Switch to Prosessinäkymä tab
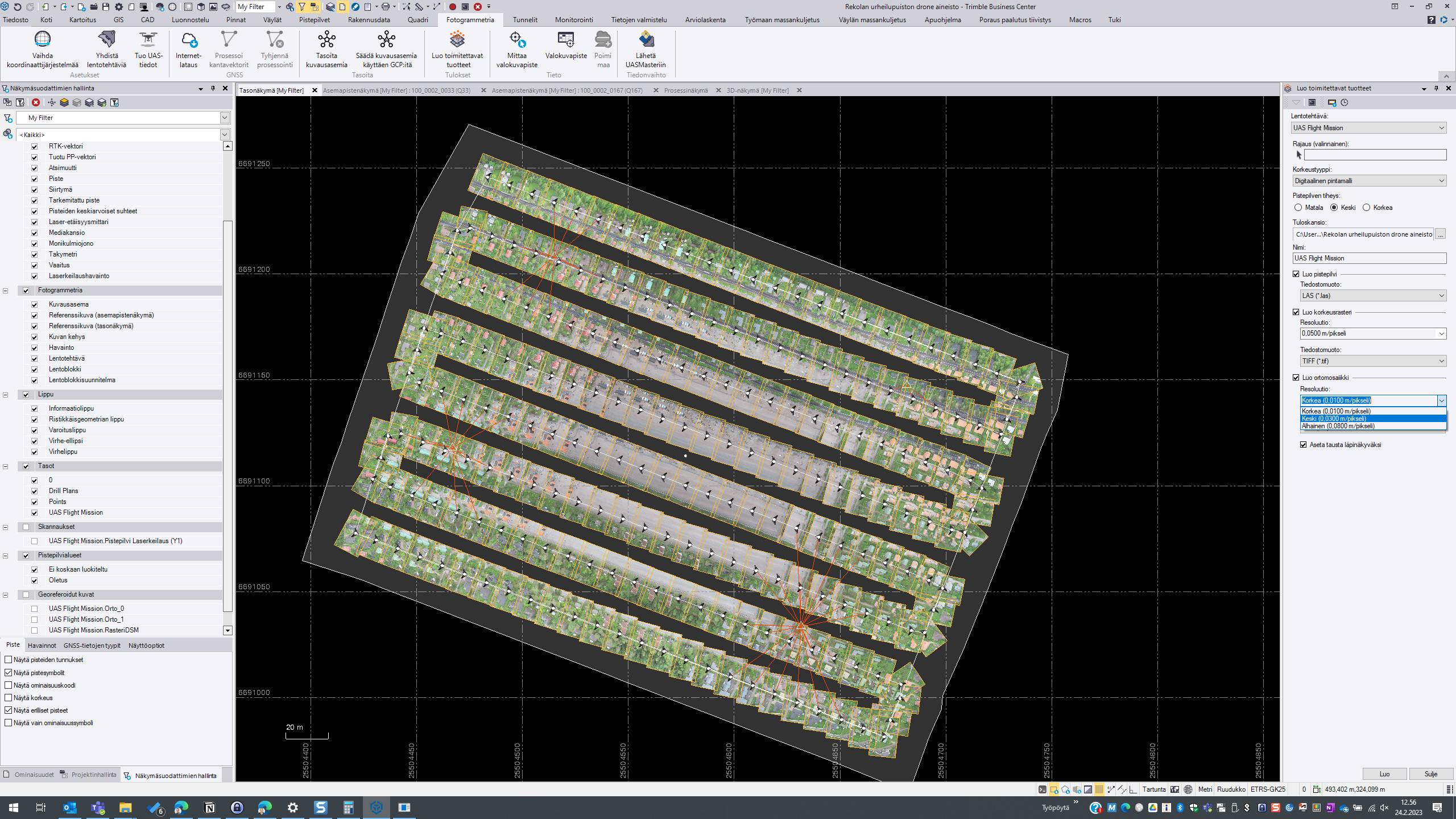The image size is (1456, 819). (x=686, y=90)
